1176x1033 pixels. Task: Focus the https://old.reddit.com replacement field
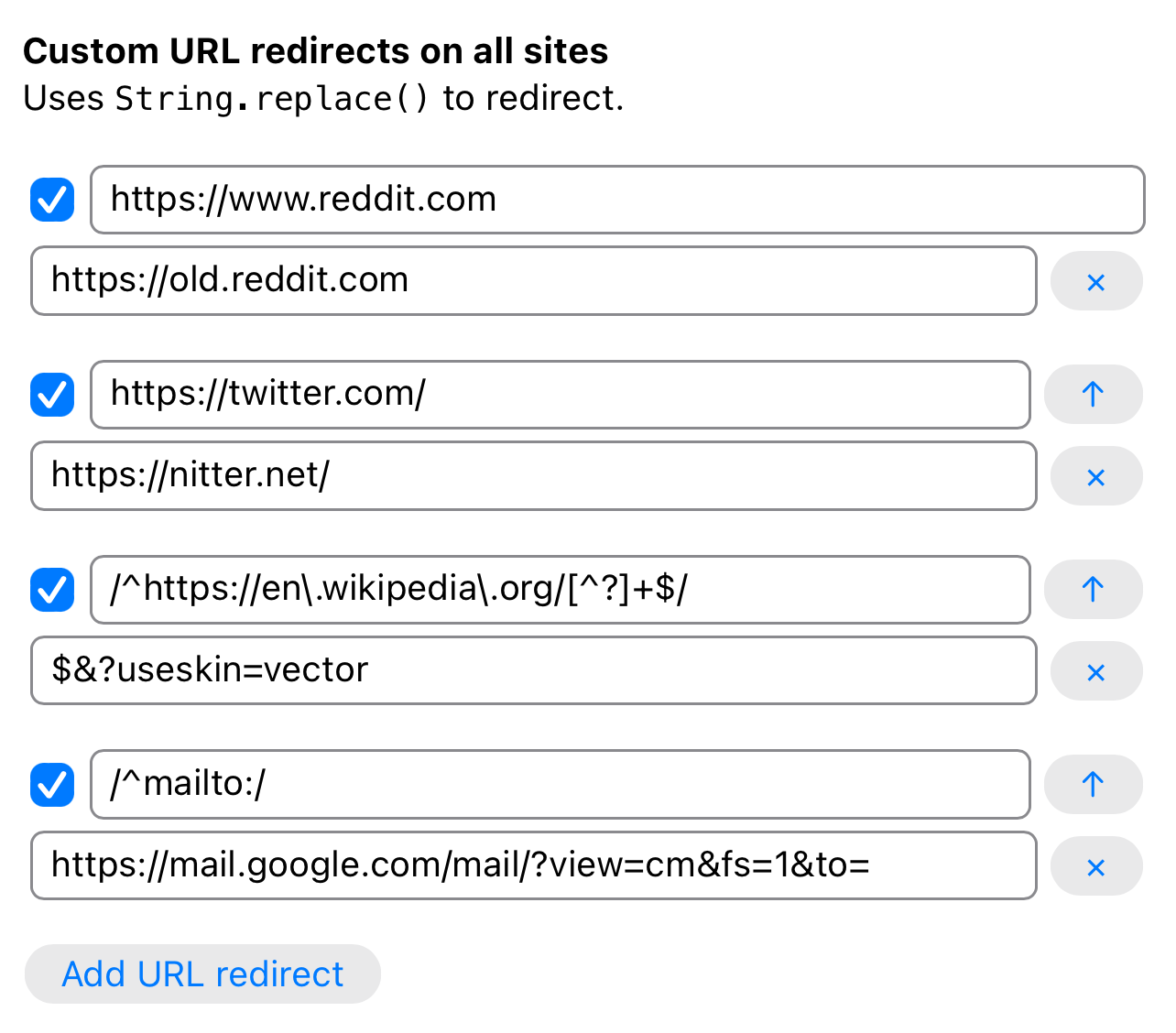[x=533, y=280]
